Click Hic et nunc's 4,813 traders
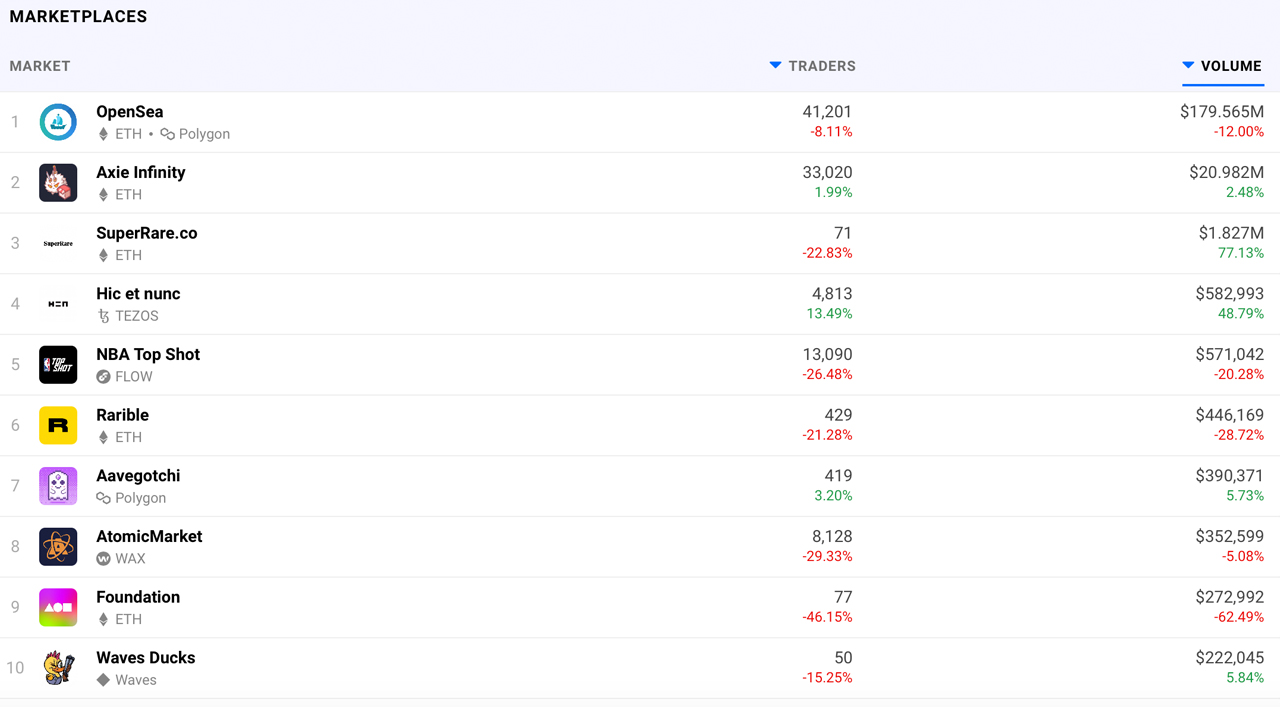1280x720 pixels. 832,294
